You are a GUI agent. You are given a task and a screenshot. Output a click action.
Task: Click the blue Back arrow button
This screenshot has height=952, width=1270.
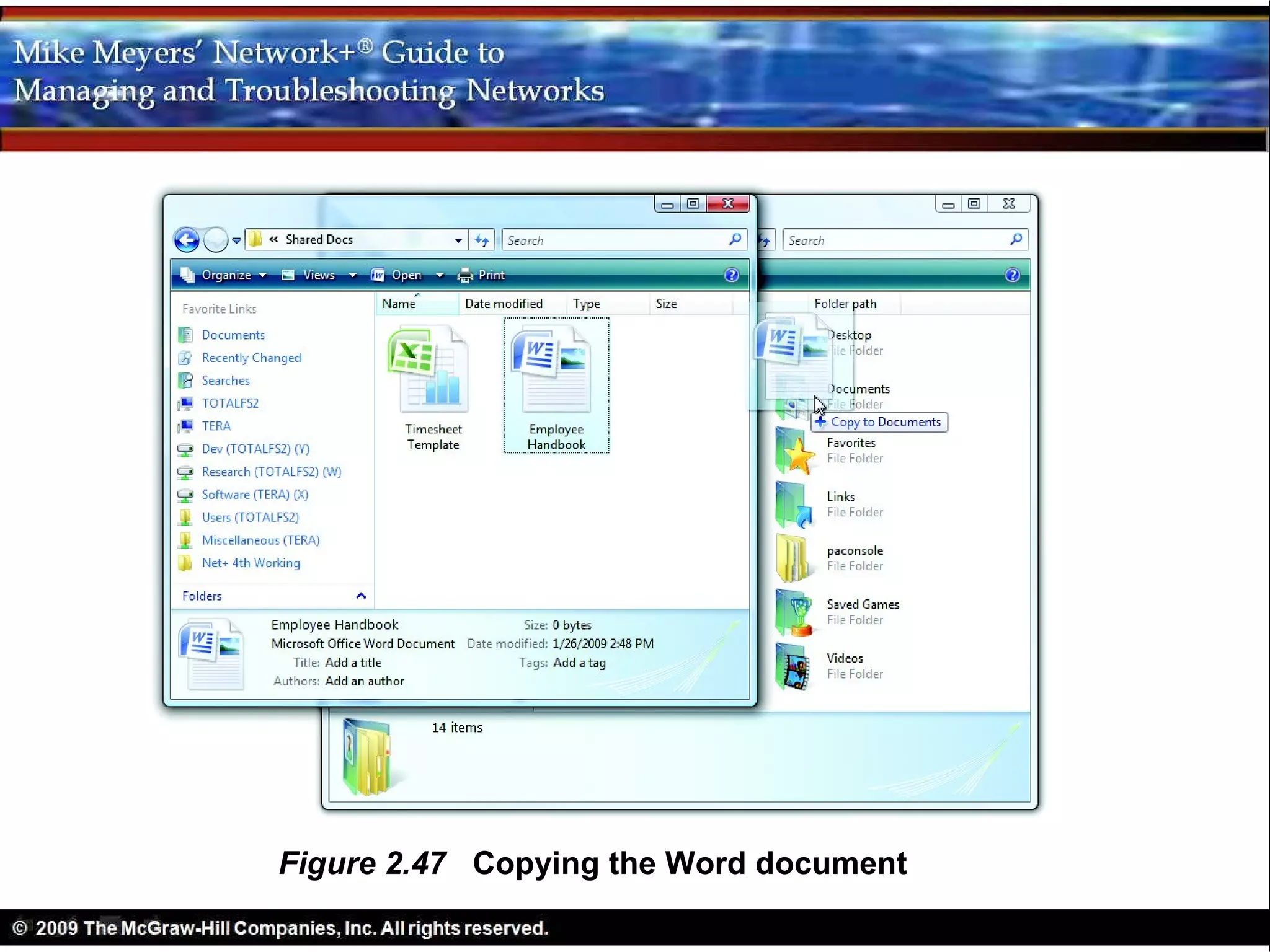click(x=187, y=240)
